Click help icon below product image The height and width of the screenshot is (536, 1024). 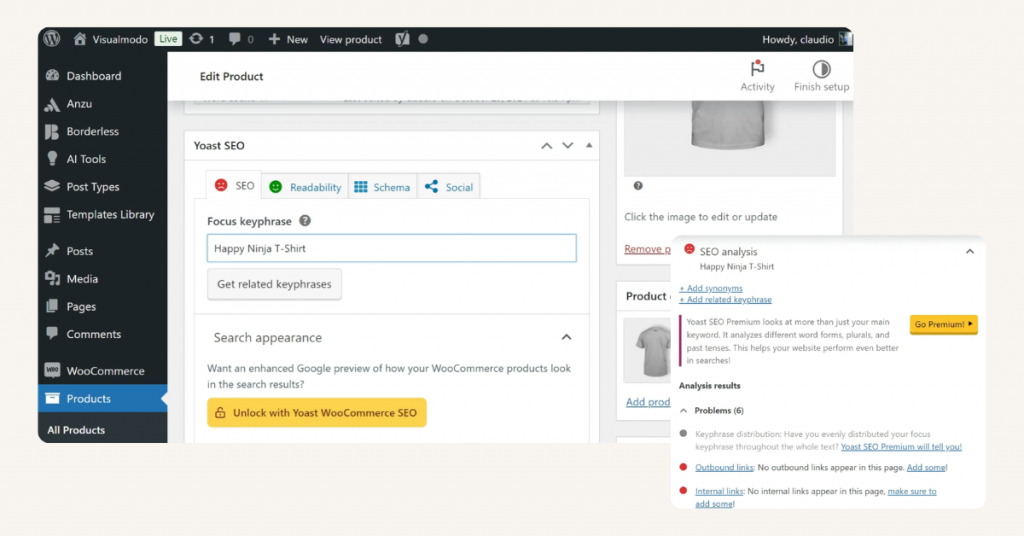point(638,185)
